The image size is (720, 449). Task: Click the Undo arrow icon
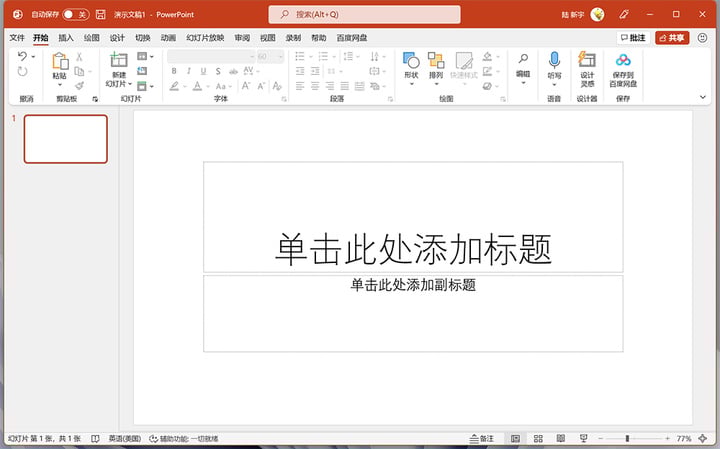22,56
